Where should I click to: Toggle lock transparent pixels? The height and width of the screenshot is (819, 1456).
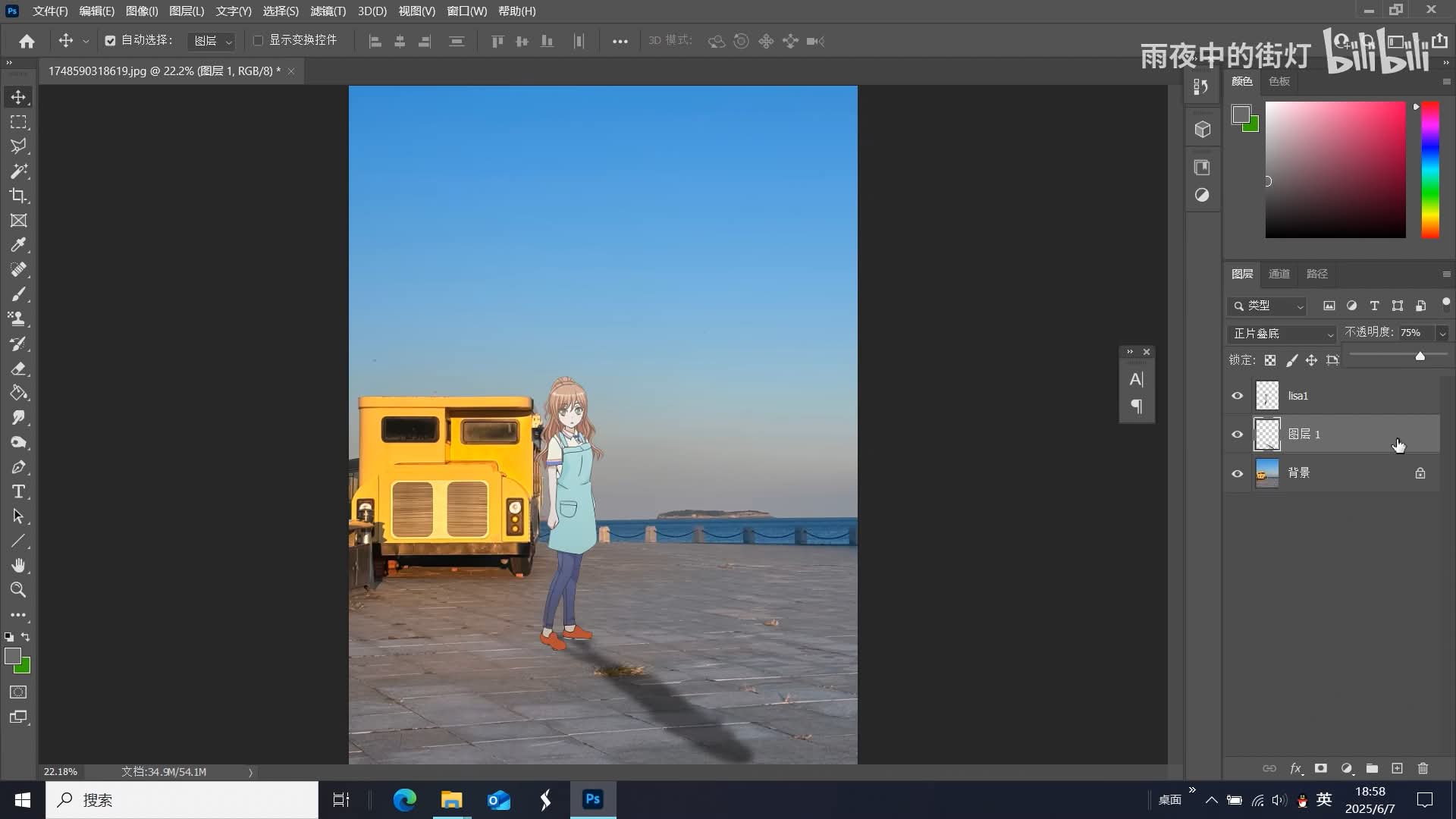(1270, 360)
